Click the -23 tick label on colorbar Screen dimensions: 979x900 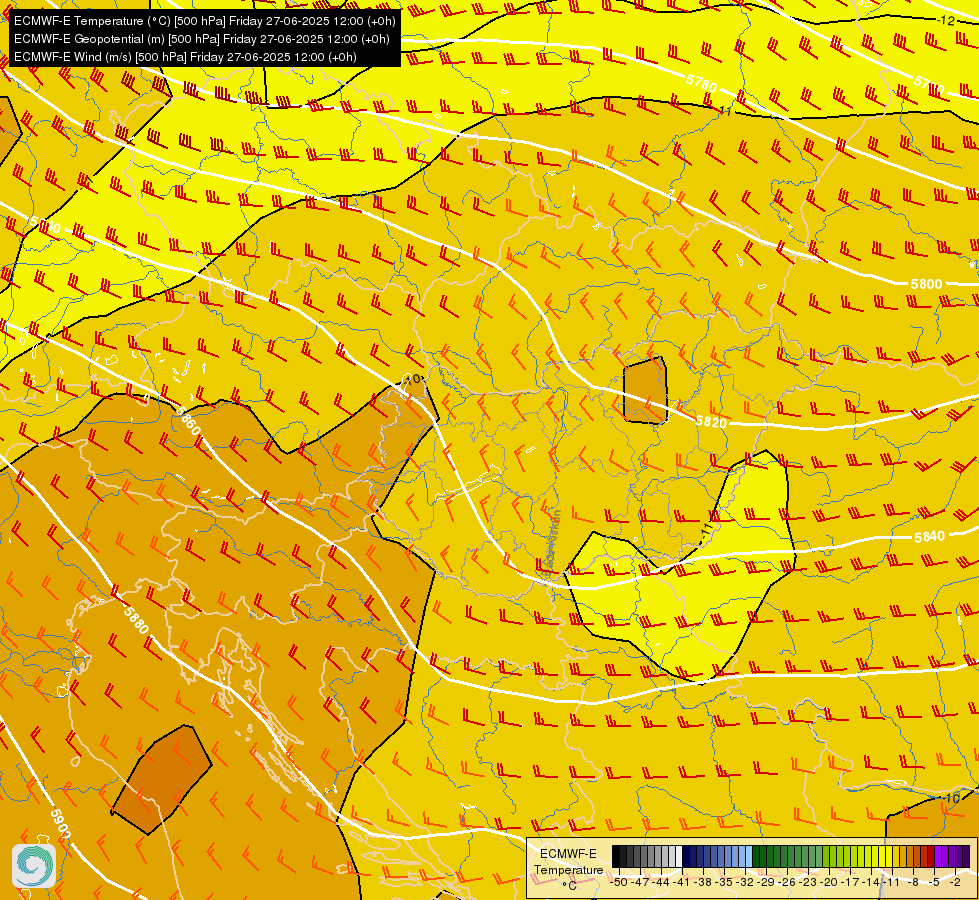(809, 882)
